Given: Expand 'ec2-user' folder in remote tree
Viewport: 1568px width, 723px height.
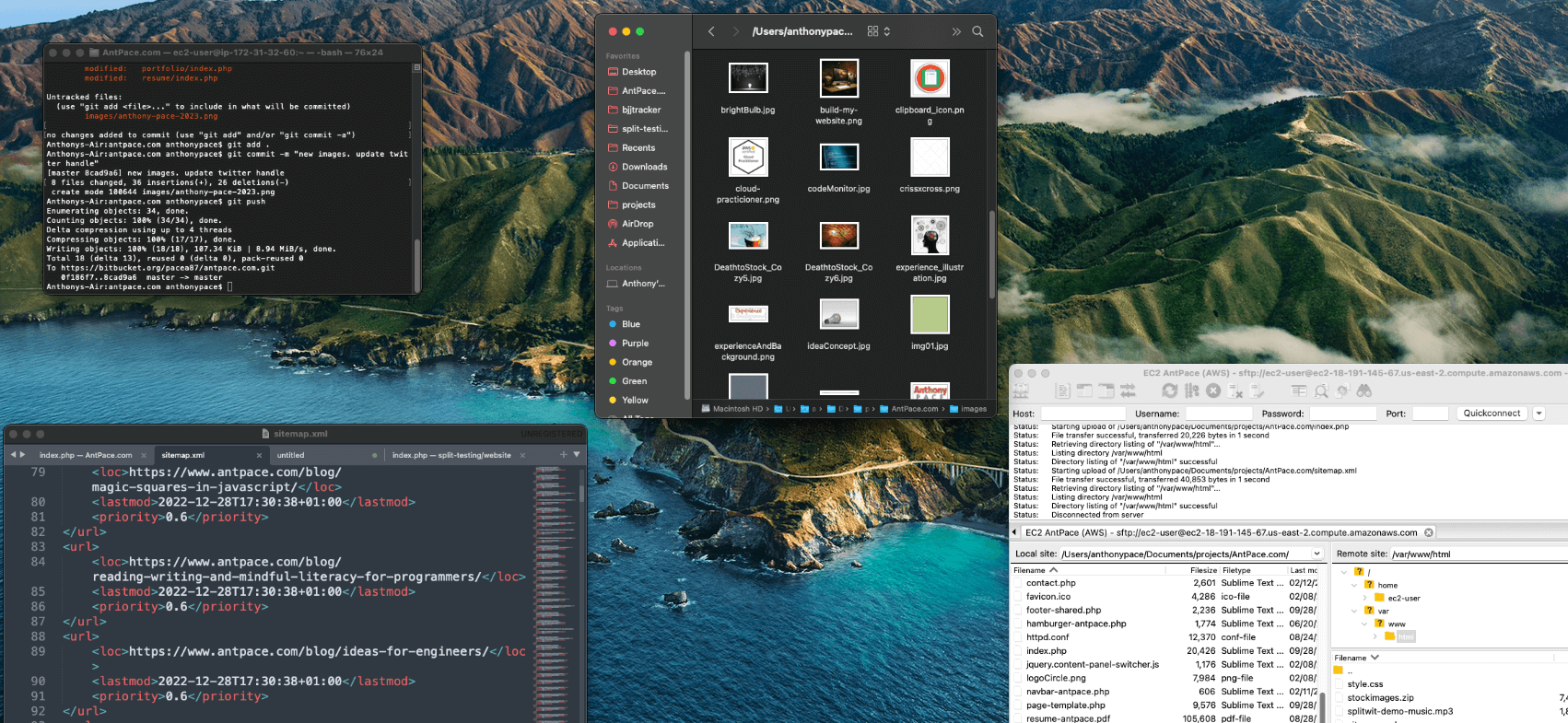Looking at the screenshot, I should (1364, 598).
